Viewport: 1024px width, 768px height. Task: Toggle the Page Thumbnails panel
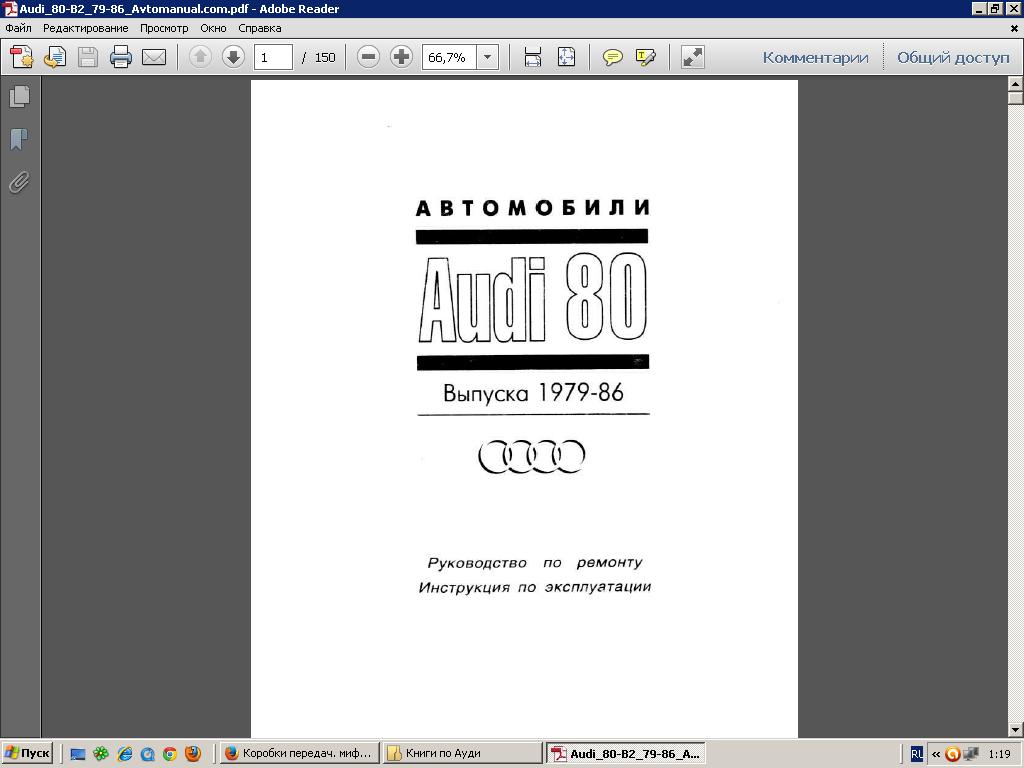tap(19, 96)
